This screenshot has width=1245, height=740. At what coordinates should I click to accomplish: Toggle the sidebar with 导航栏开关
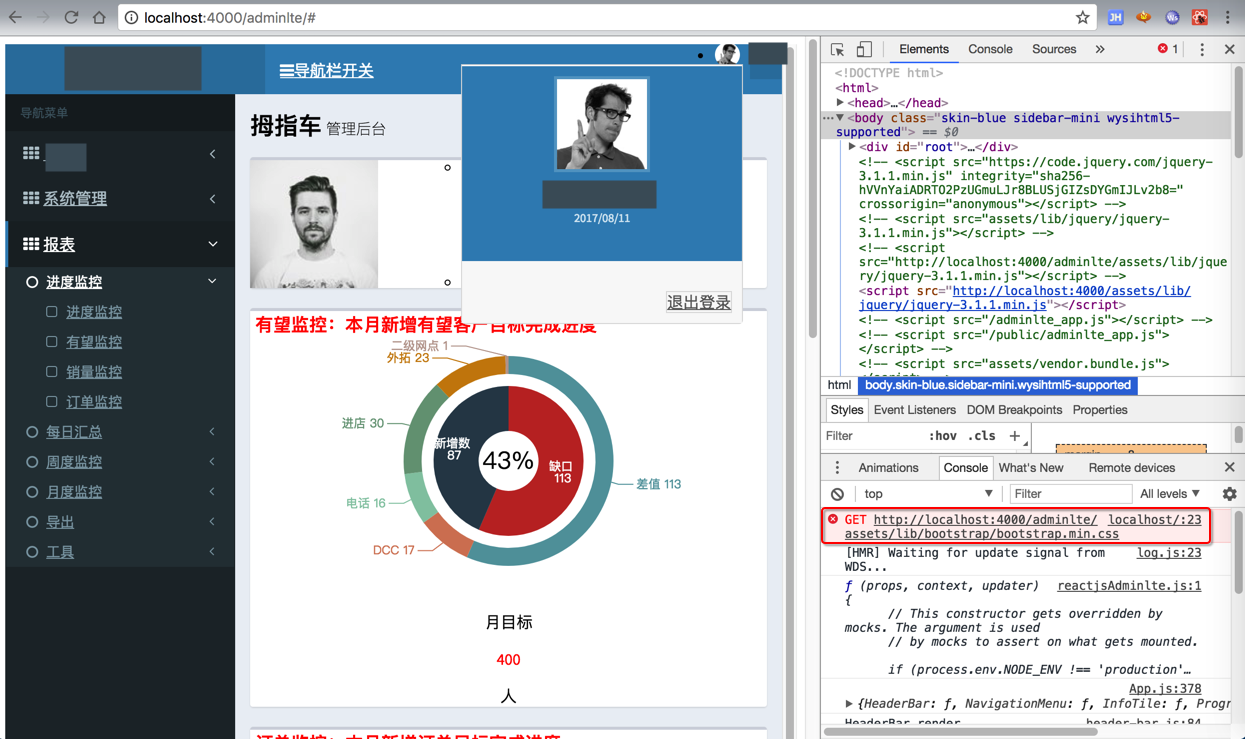tap(326, 70)
